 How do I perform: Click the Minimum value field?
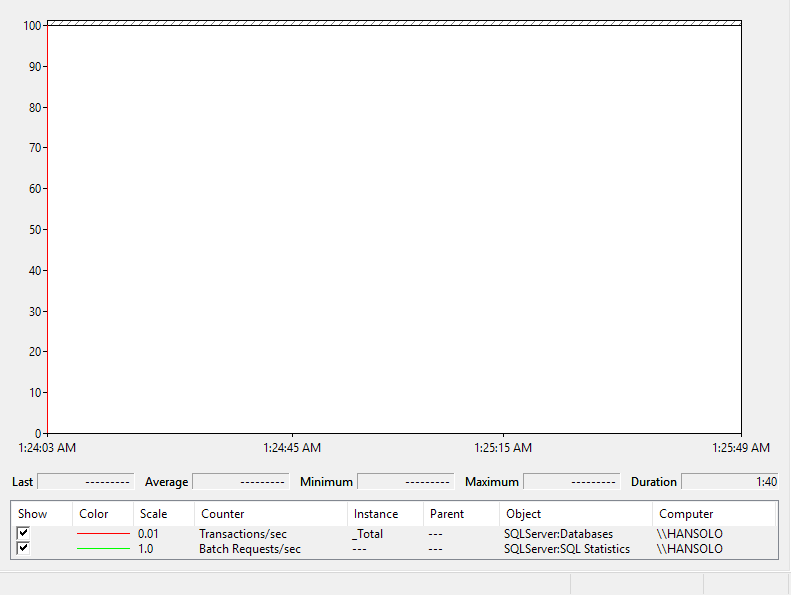pyautogui.click(x=406, y=482)
